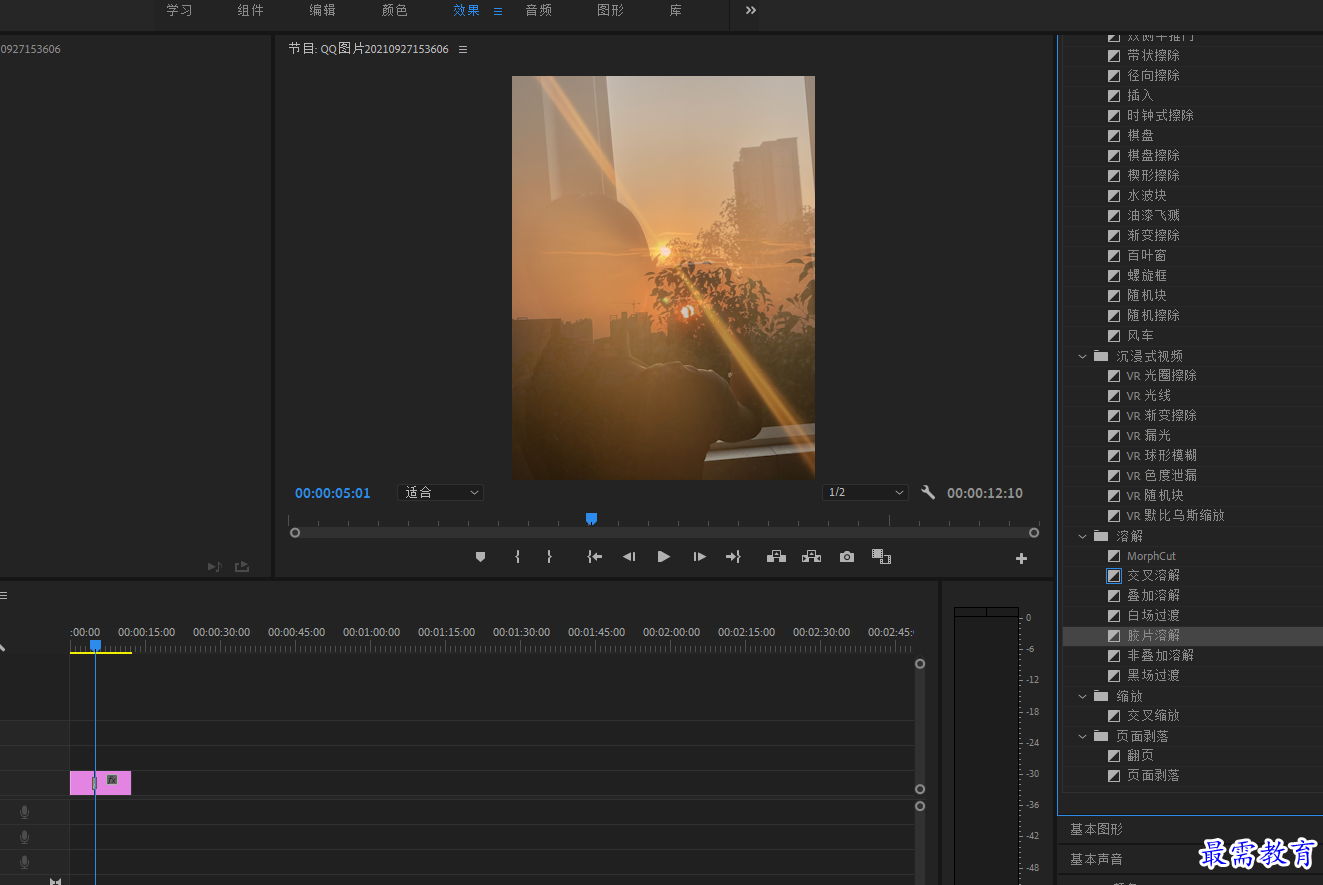Switch to the 颜色 workspace
This screenshot has width=1323, height=885.
(x=395, y=10)
